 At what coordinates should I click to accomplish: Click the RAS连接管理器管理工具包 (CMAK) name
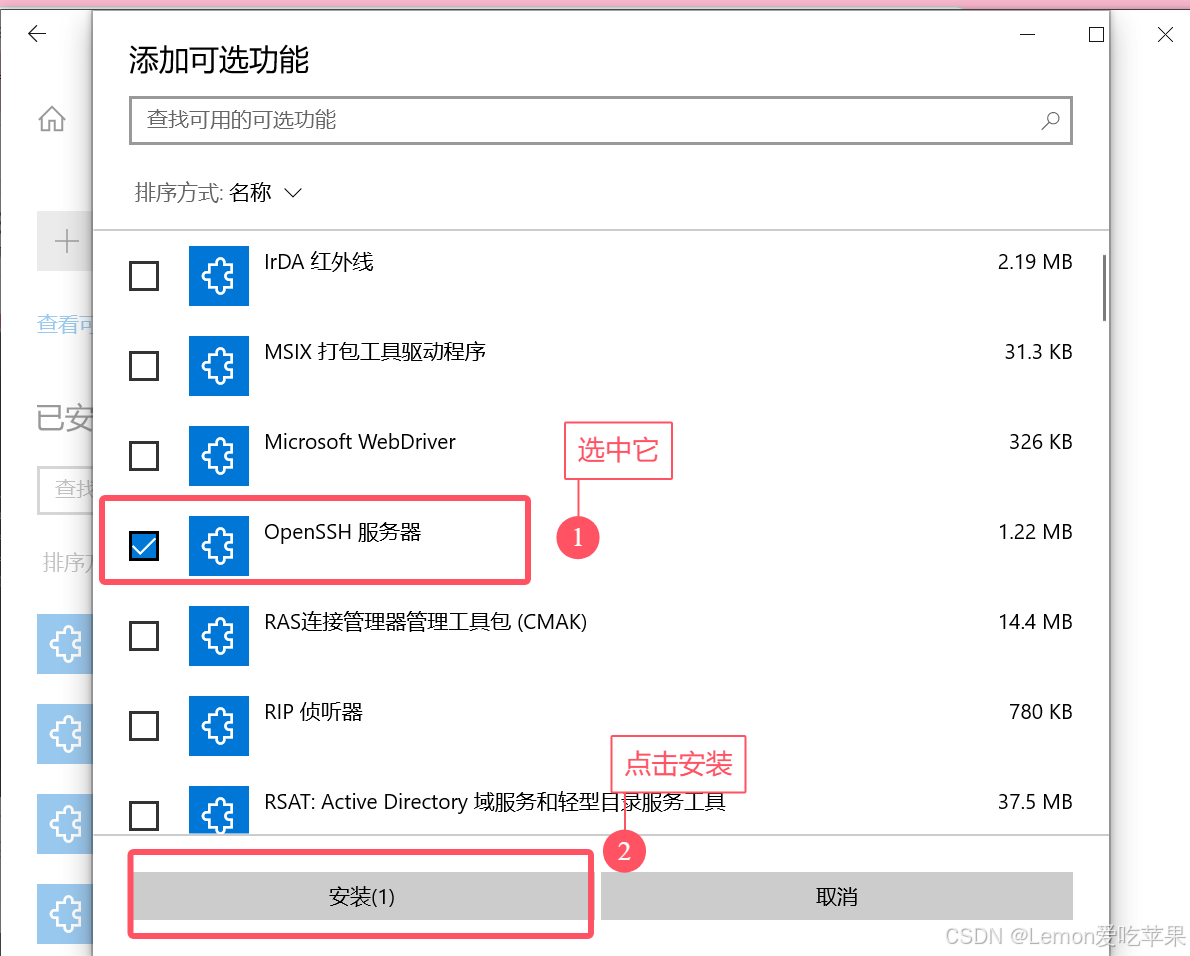click(x=426, y=622)
